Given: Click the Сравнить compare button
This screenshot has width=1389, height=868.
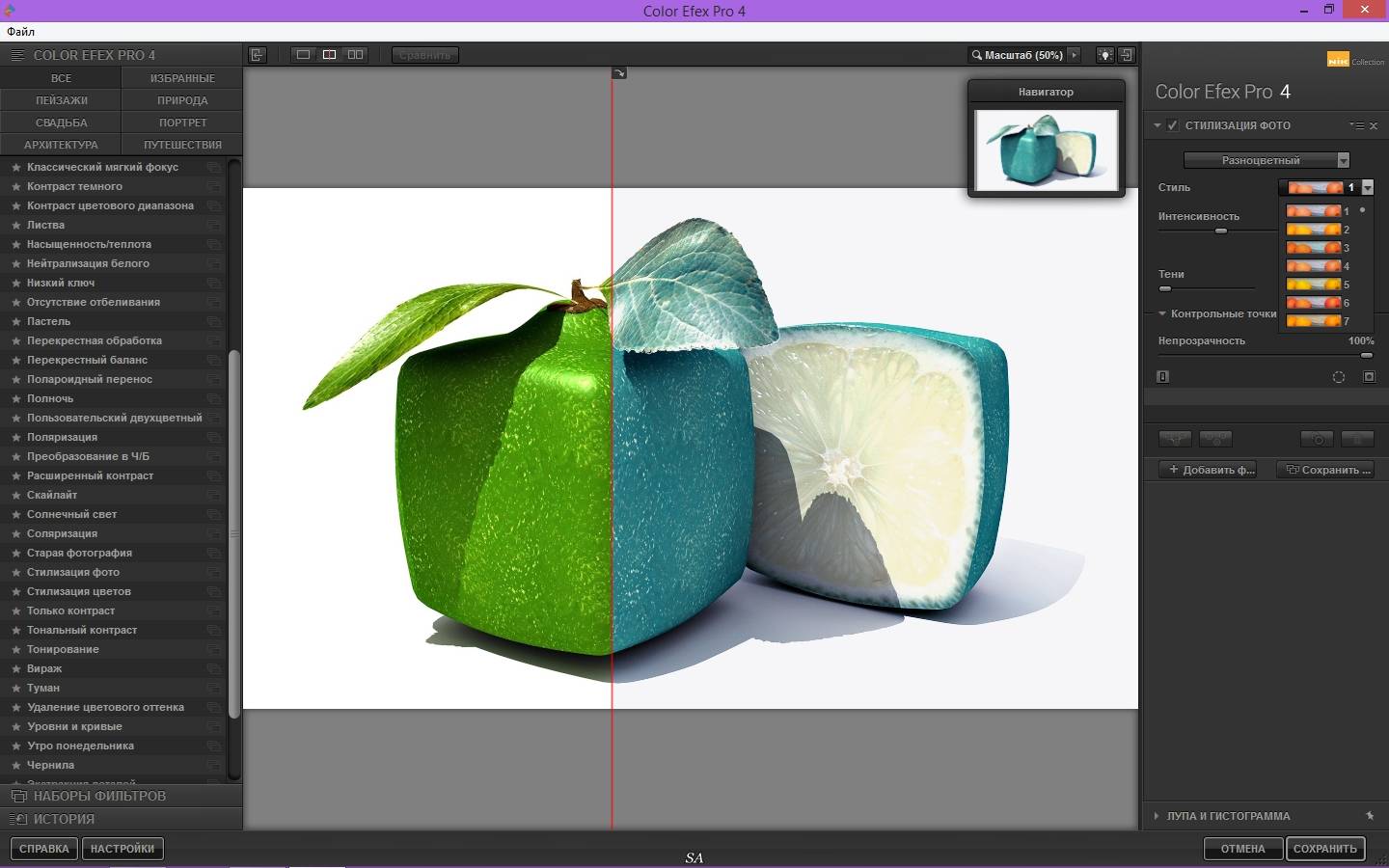Looking at the screenshot, I should pyautogui.click(x=424, y=55).
